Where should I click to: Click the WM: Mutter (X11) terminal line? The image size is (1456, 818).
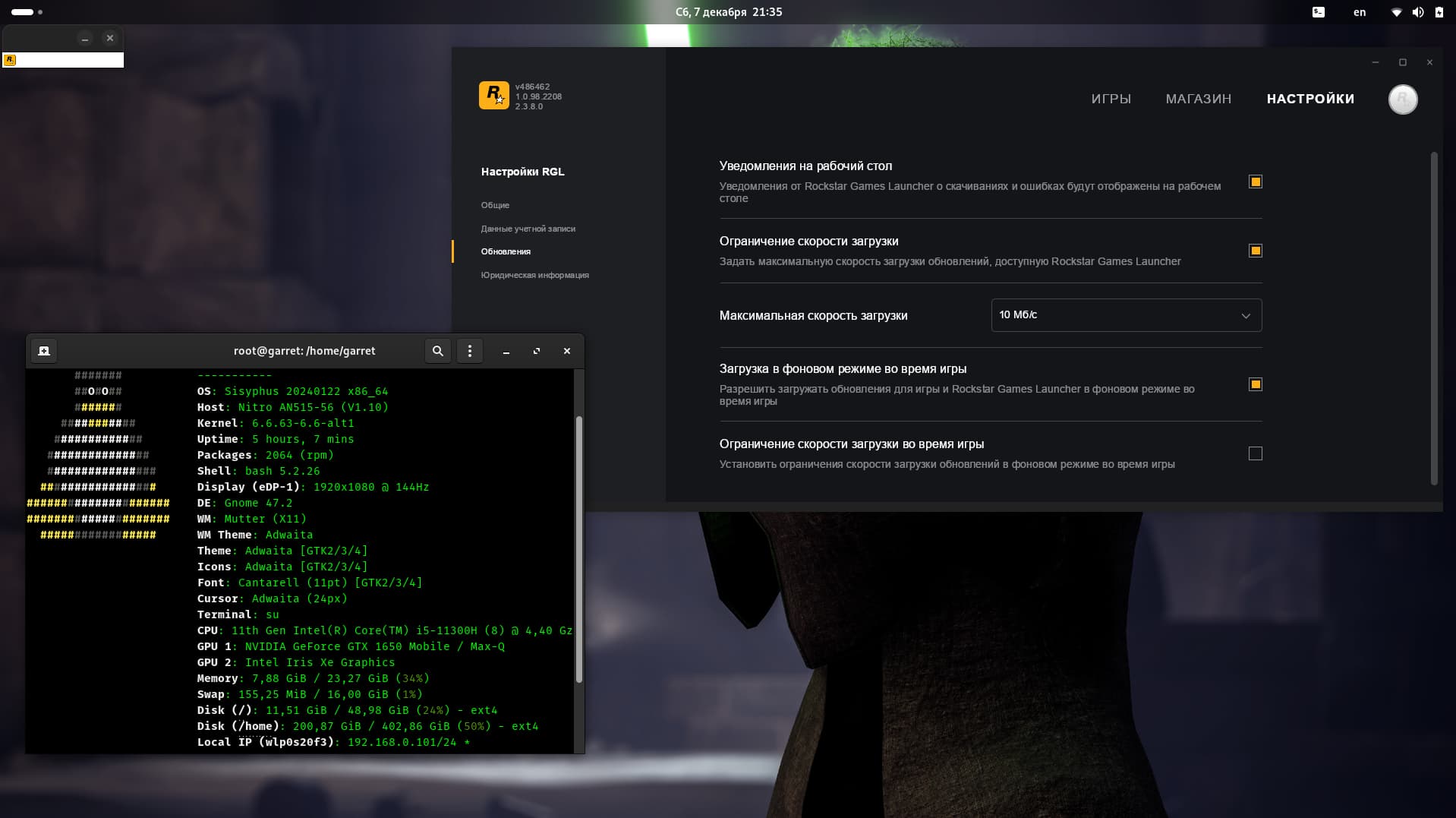pyautogui.click(x=251, y=519)
